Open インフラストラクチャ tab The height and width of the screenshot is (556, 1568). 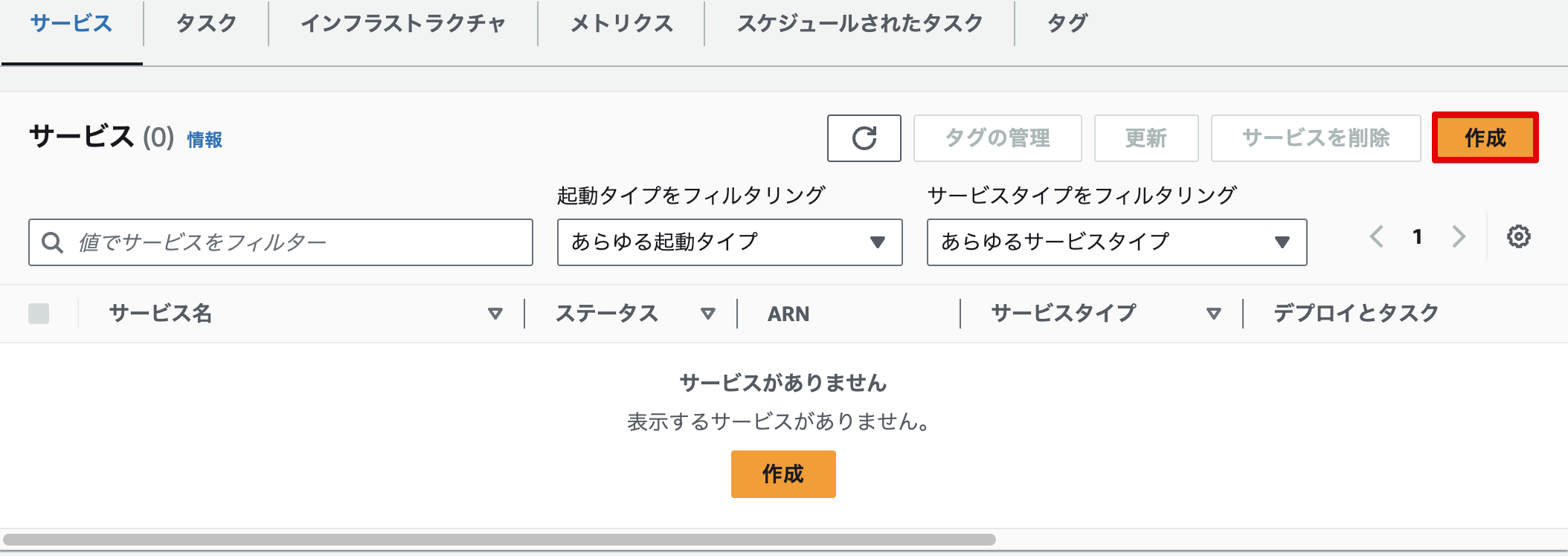pos(403,24)
